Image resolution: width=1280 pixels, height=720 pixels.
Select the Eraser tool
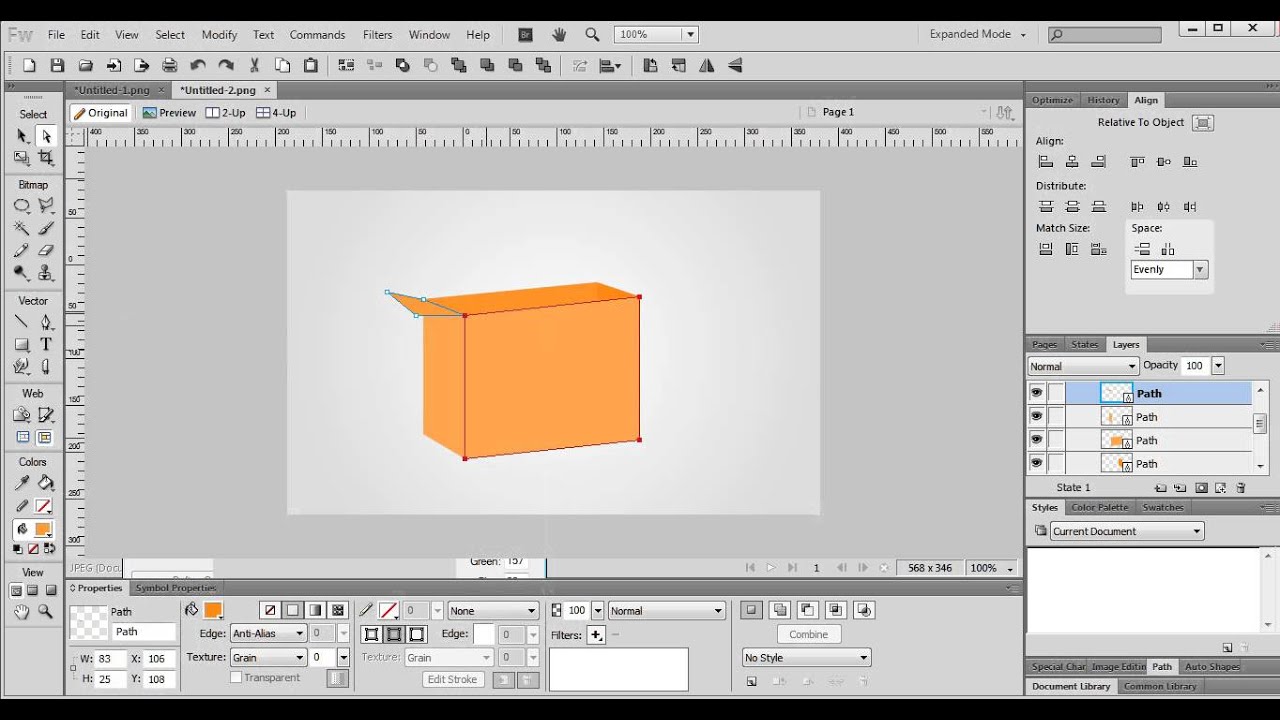[46, 250]
